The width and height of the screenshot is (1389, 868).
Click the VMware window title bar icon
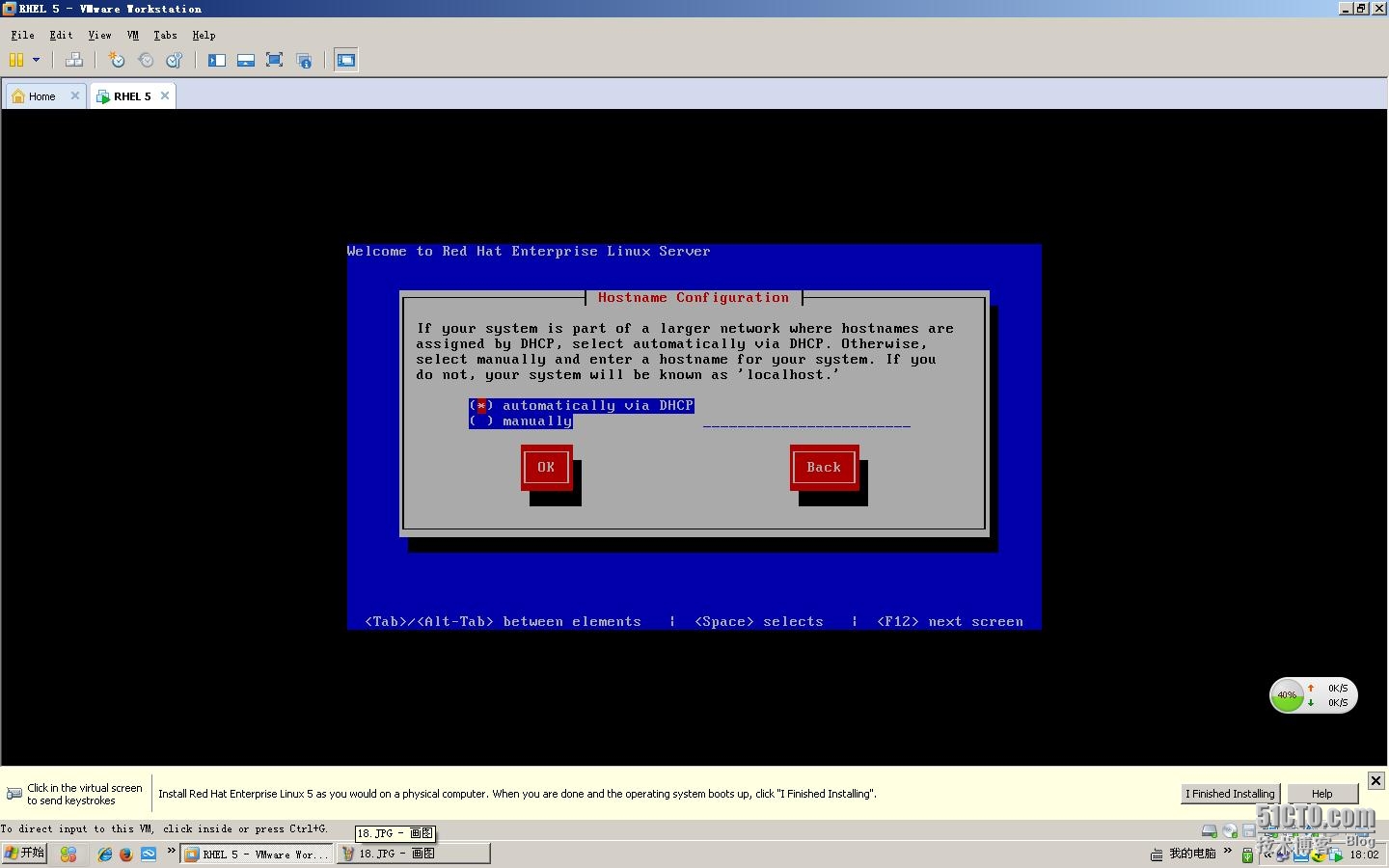point(10,9)
